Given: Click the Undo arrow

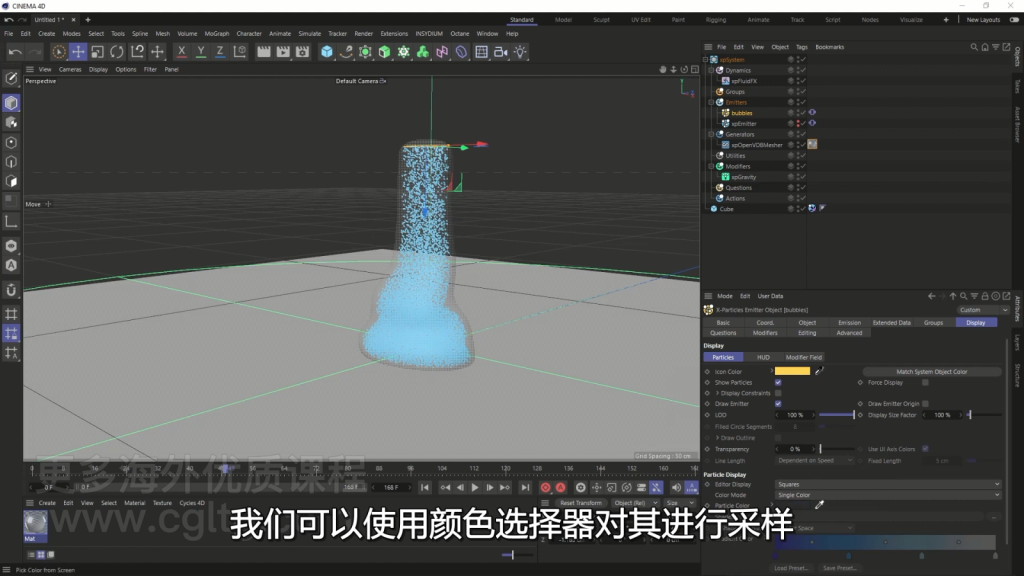Looking at the screenshot, I should click(x=16, y=52).
